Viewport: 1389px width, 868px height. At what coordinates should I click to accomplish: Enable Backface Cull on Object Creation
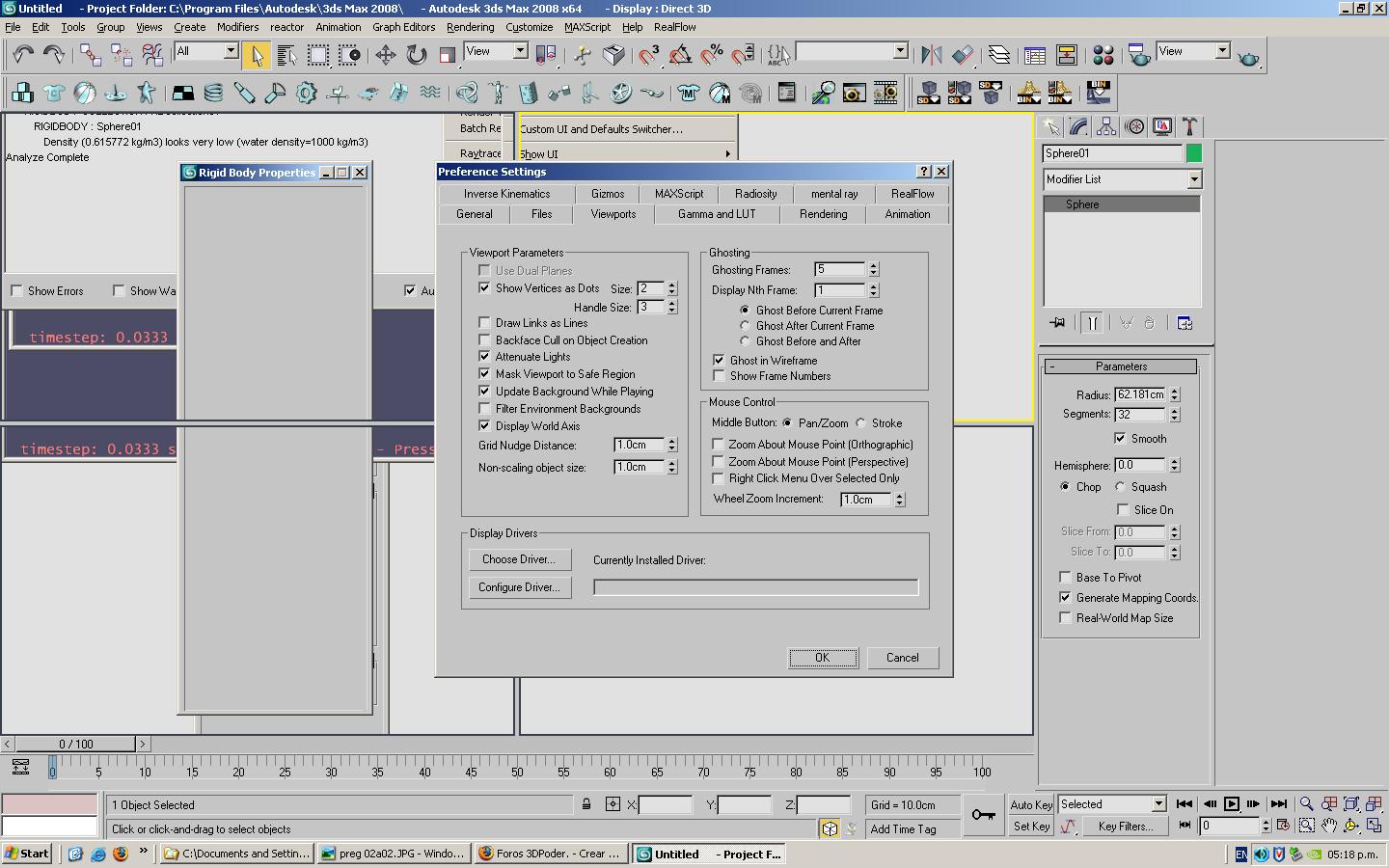pyautogui.click(x=484, y=340)
